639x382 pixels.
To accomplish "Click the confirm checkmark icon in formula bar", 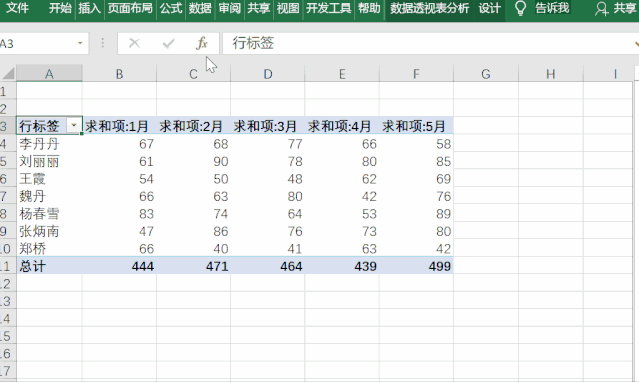I will pyautogui.click(x=168, y=43).
